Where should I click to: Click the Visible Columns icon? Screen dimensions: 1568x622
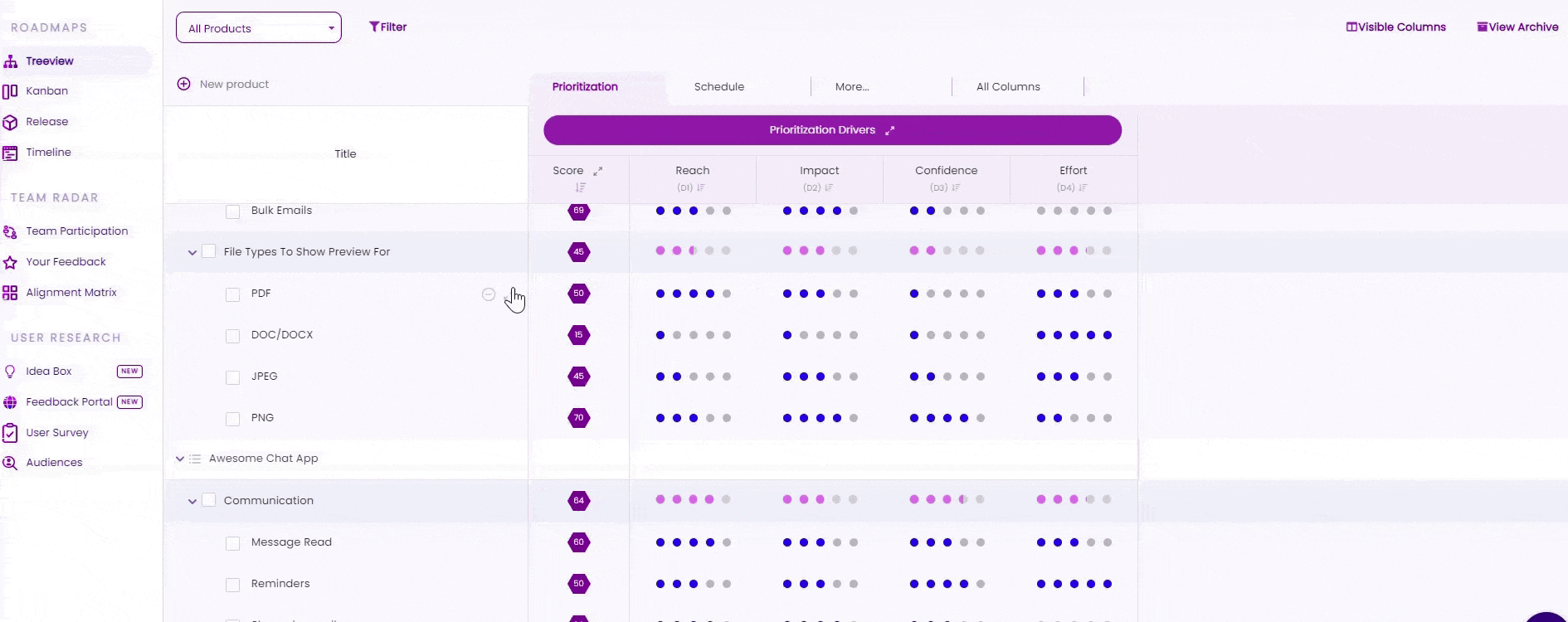coord(1351,27)
